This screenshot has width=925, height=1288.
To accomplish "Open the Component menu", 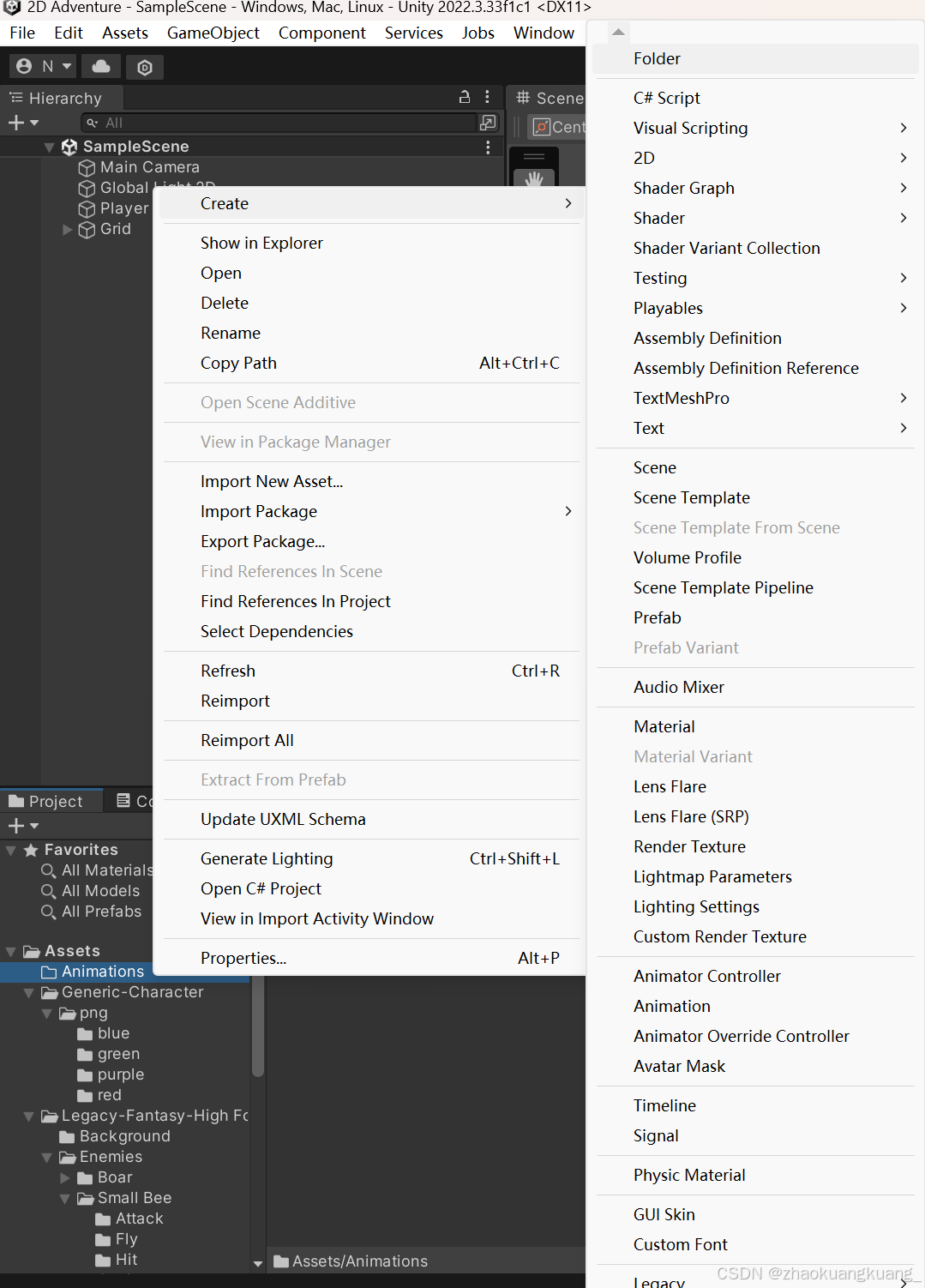I will [x=321, y=33].
